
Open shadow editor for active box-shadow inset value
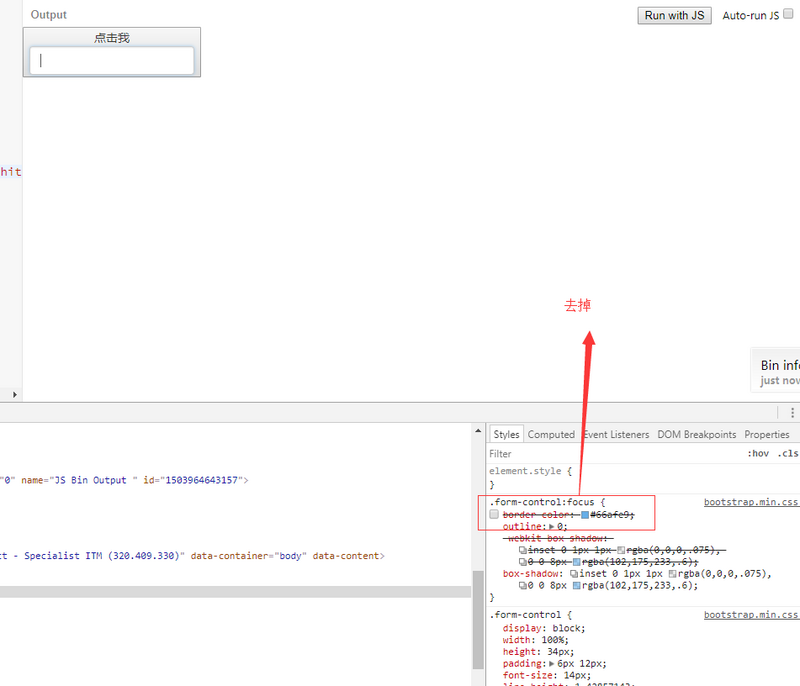[x=574, y=574]
